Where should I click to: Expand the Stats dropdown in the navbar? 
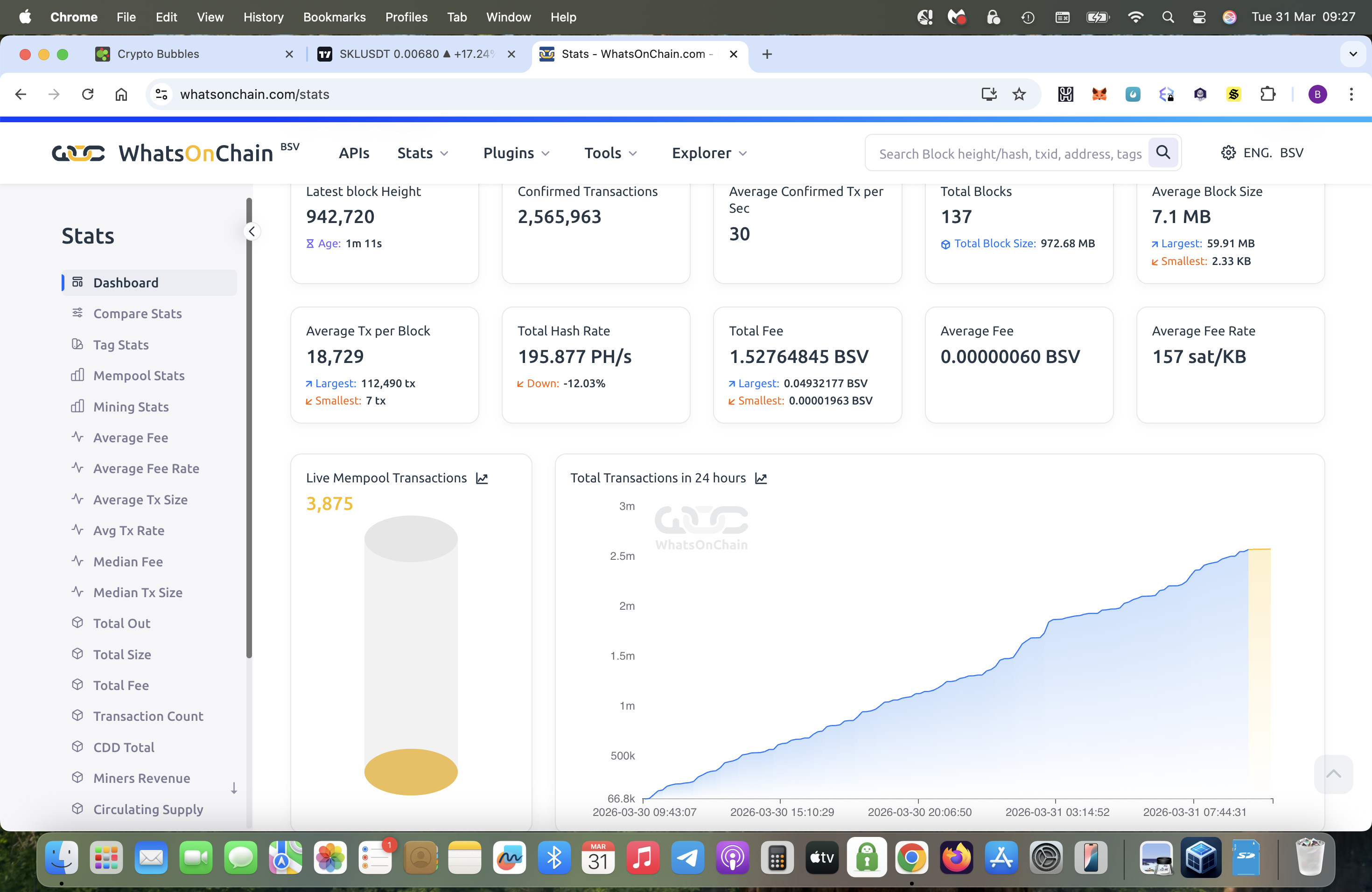pyautogui.click(x=423, y=153)
